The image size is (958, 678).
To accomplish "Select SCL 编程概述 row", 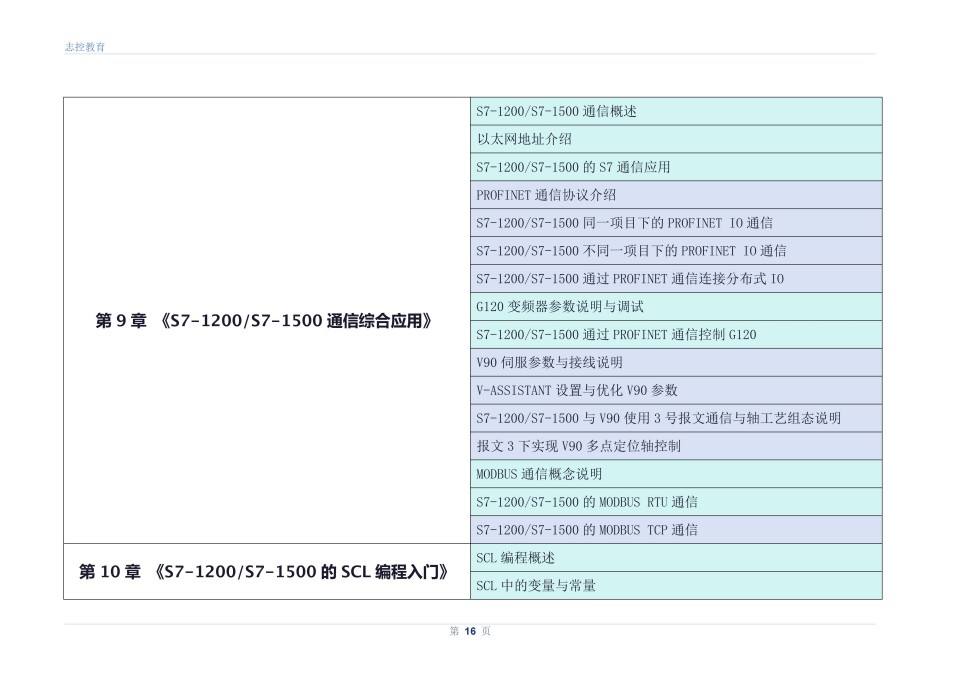I will click(676, 558).
